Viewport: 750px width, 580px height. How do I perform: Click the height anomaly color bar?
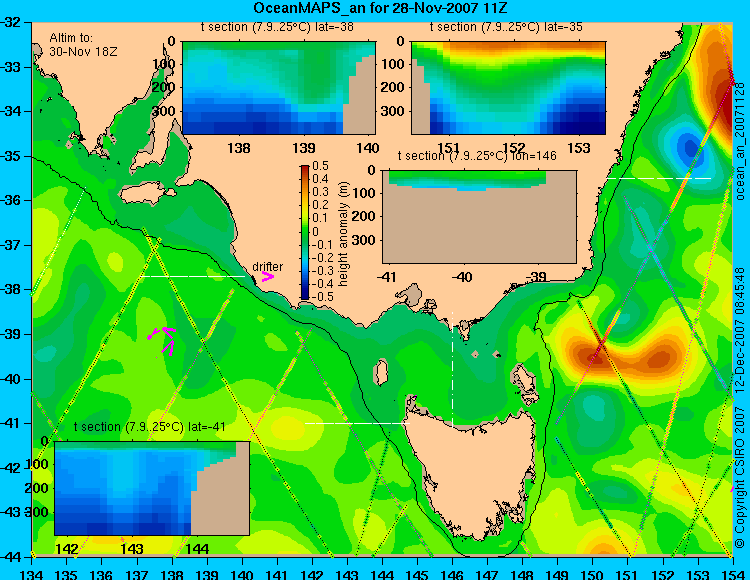coord(305,232)
